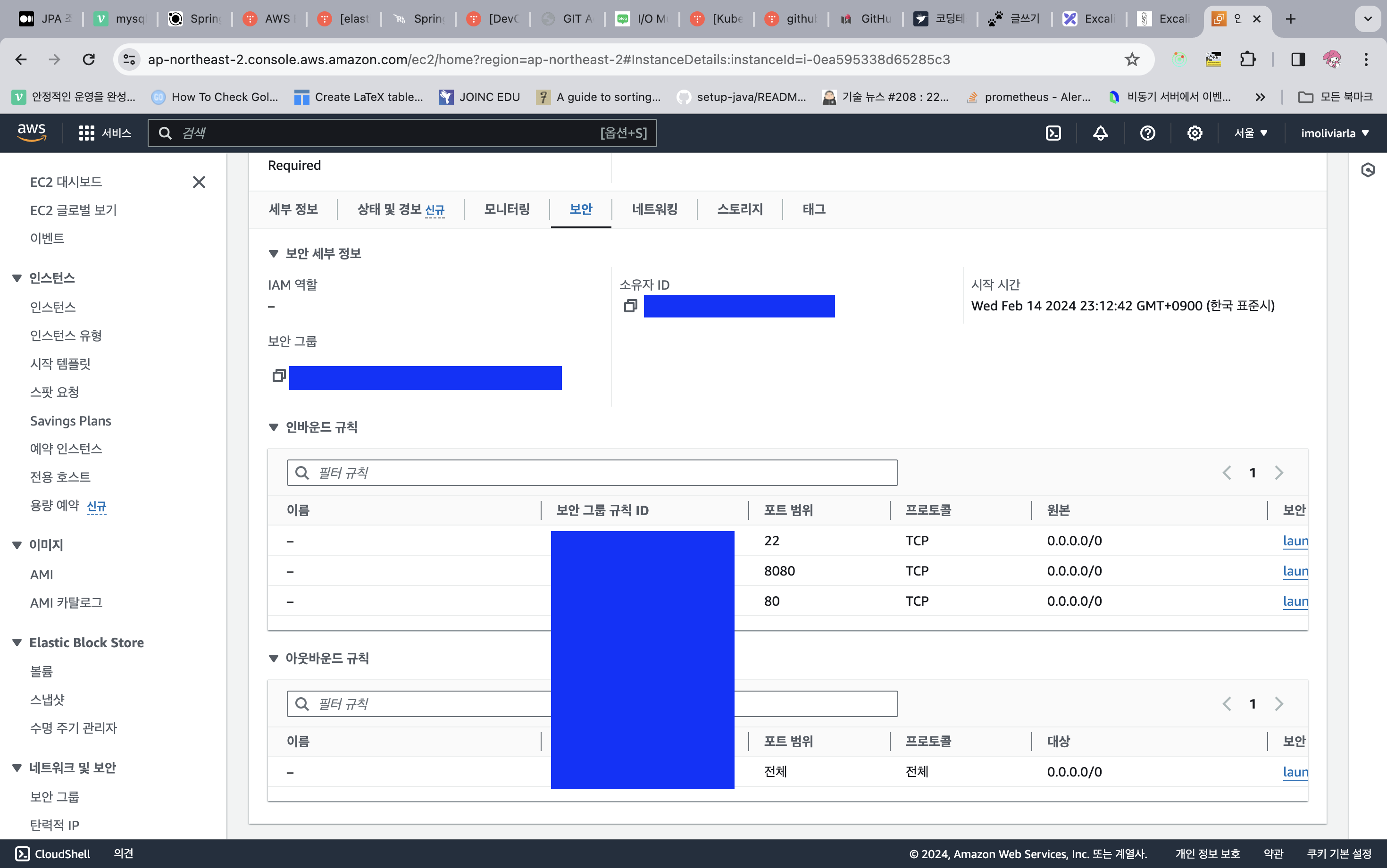Open the 보안 그룹 sidebar link
The width and height of the screenshot is (1387, 868).
(55, 796)
